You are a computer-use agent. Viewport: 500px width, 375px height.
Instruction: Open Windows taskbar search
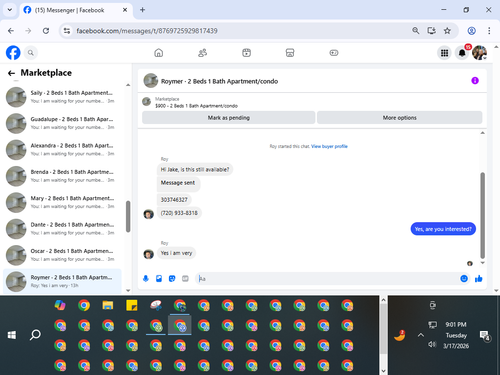click(x=35, y=335)
